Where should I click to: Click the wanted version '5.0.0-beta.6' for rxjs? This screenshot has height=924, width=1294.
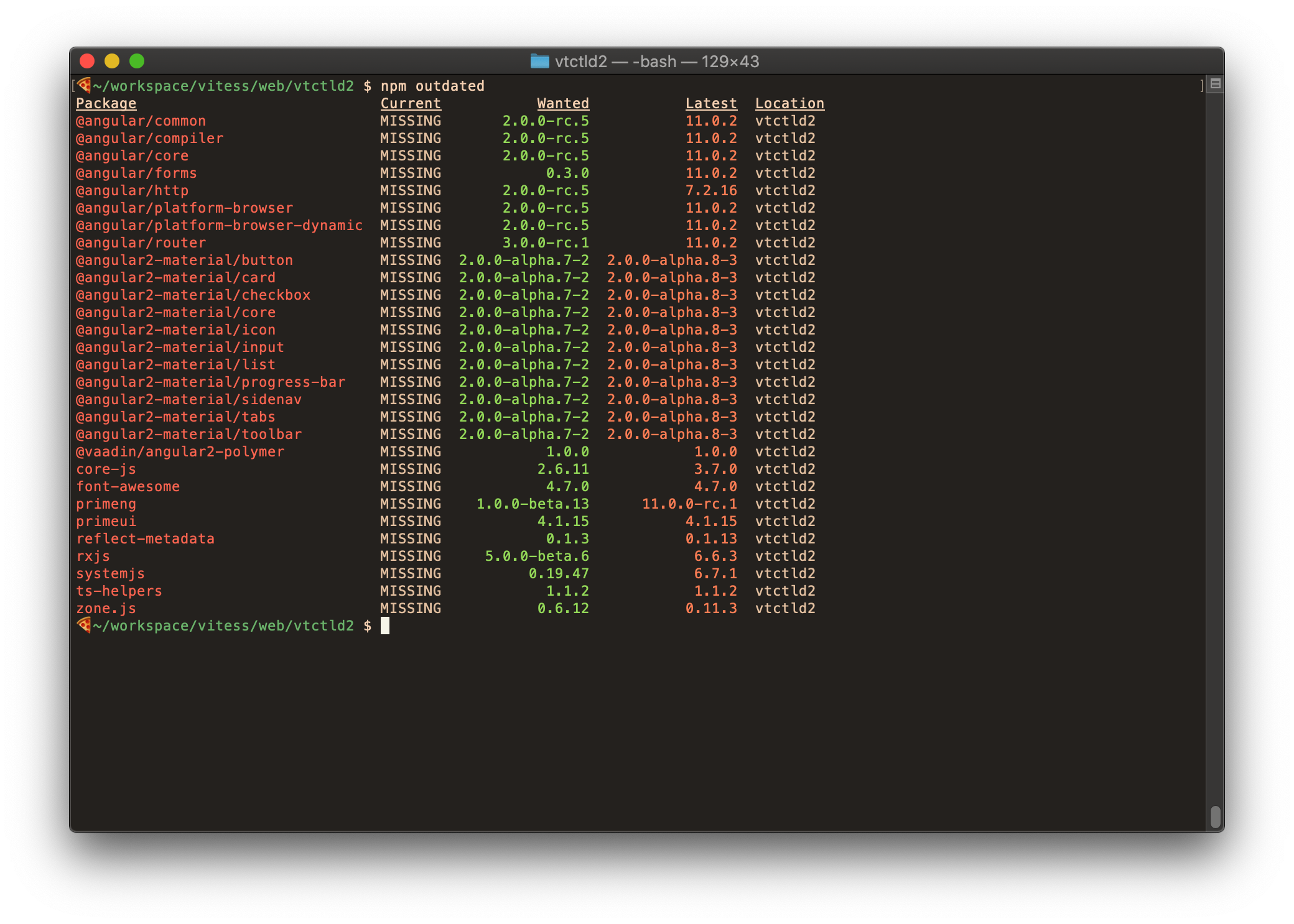tap(537, 556)
